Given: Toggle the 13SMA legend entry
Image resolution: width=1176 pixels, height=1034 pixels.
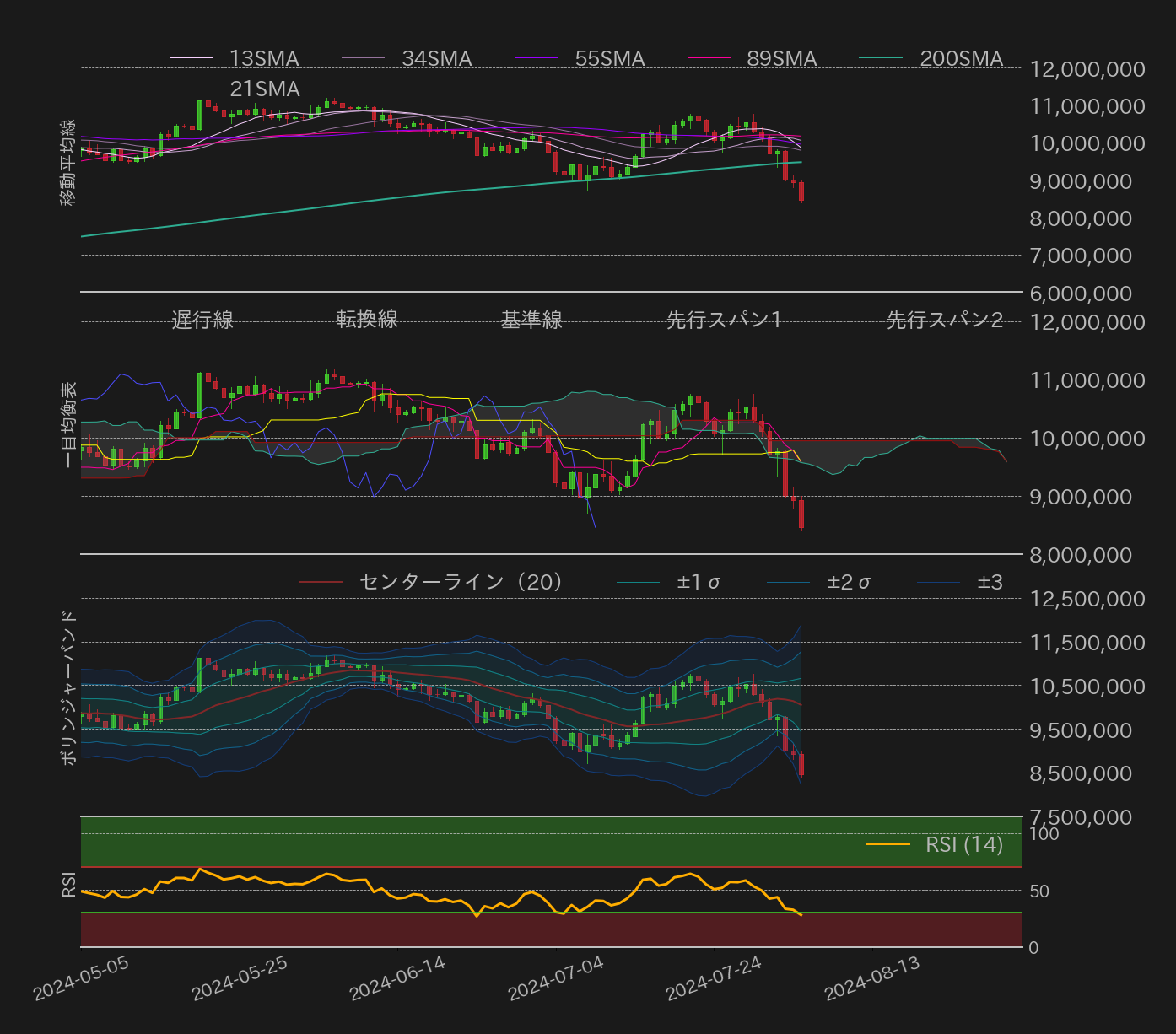Looking at the screenshot, I should pyautogui.click(x=263, y=58).
